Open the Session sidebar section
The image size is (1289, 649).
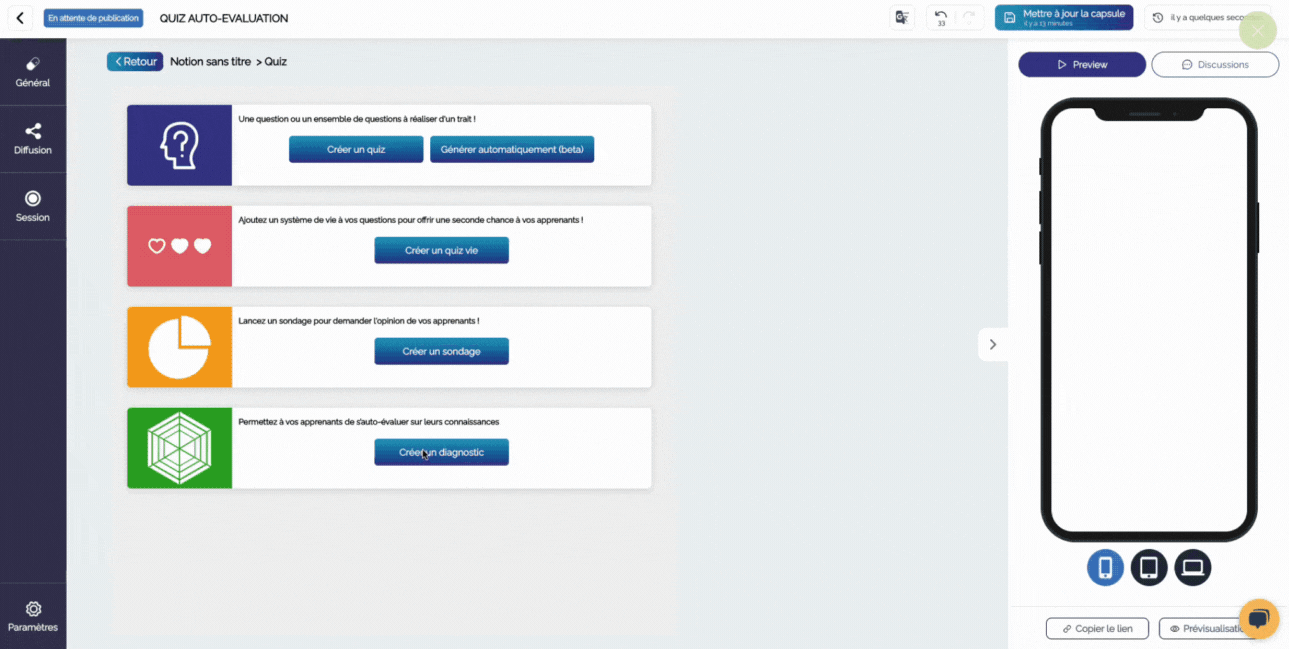(33, 206)
